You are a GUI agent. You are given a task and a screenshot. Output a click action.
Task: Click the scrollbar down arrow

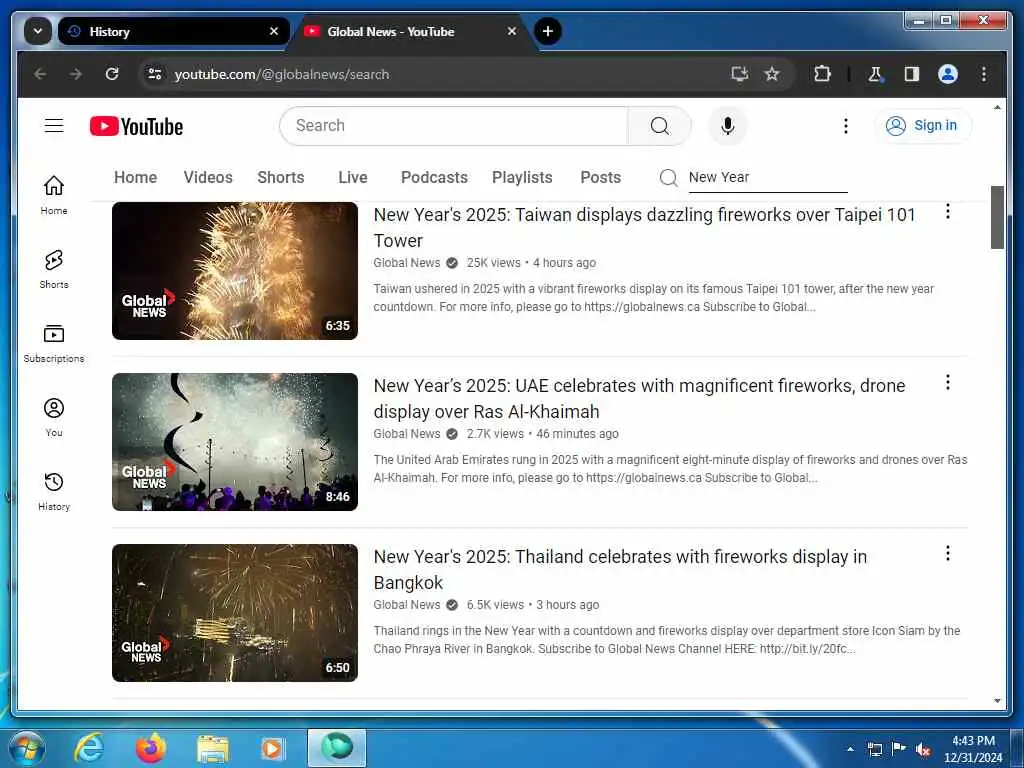[997, 701]
